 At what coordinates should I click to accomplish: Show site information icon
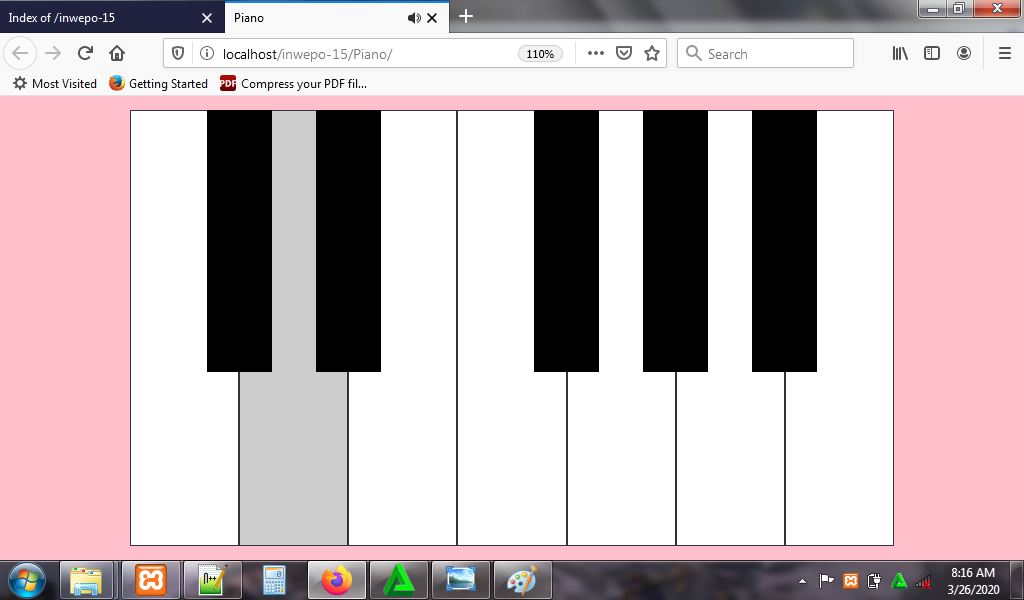click(207, 54)
